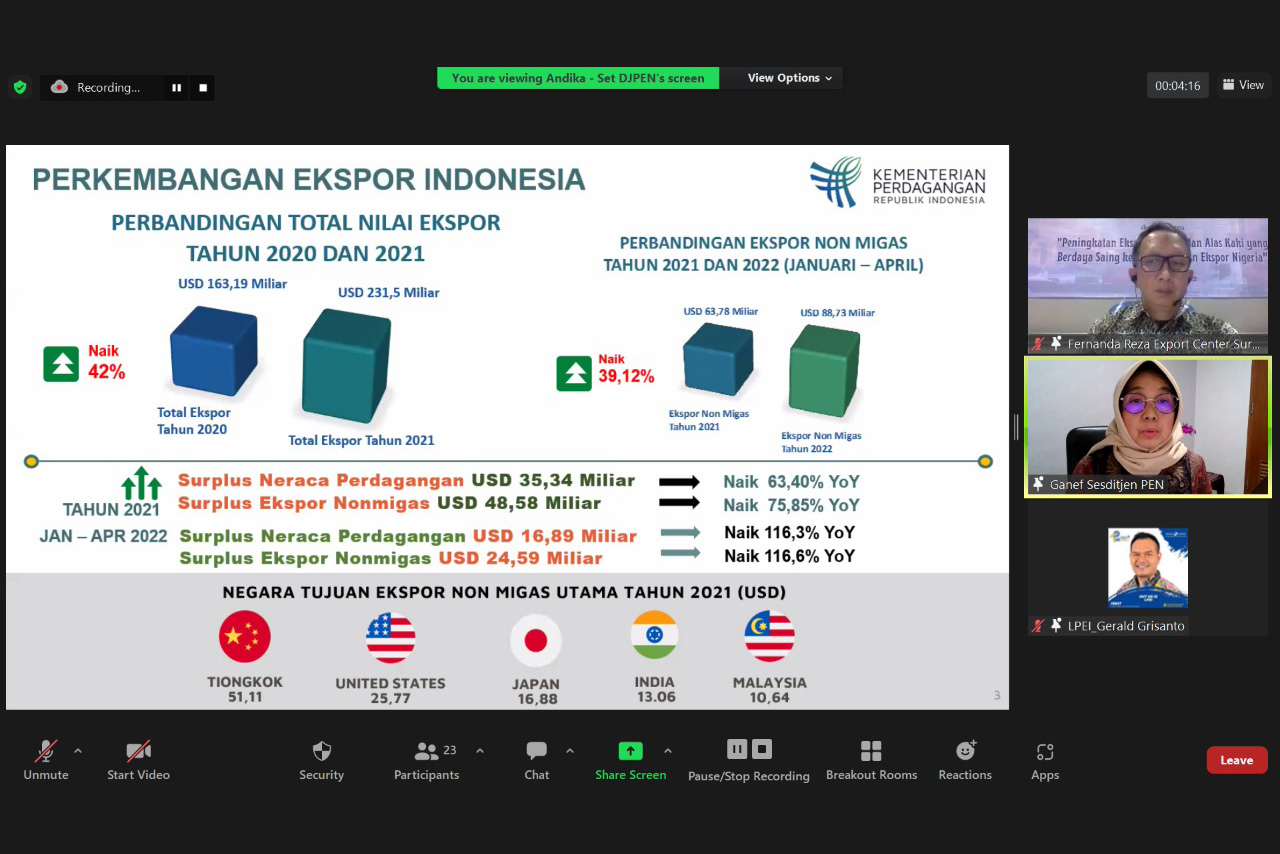Open the Security shield icon
This screenshot has width=1280, height=854.
[321, 752]
